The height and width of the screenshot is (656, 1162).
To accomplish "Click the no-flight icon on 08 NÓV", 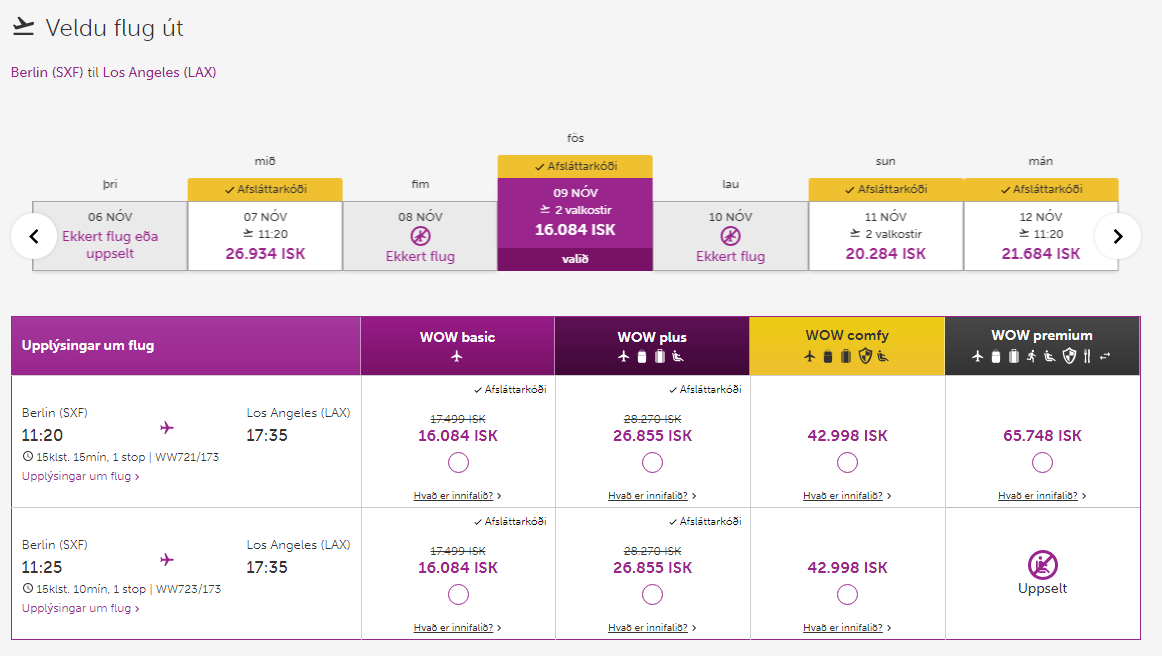I will coord(420,236).
